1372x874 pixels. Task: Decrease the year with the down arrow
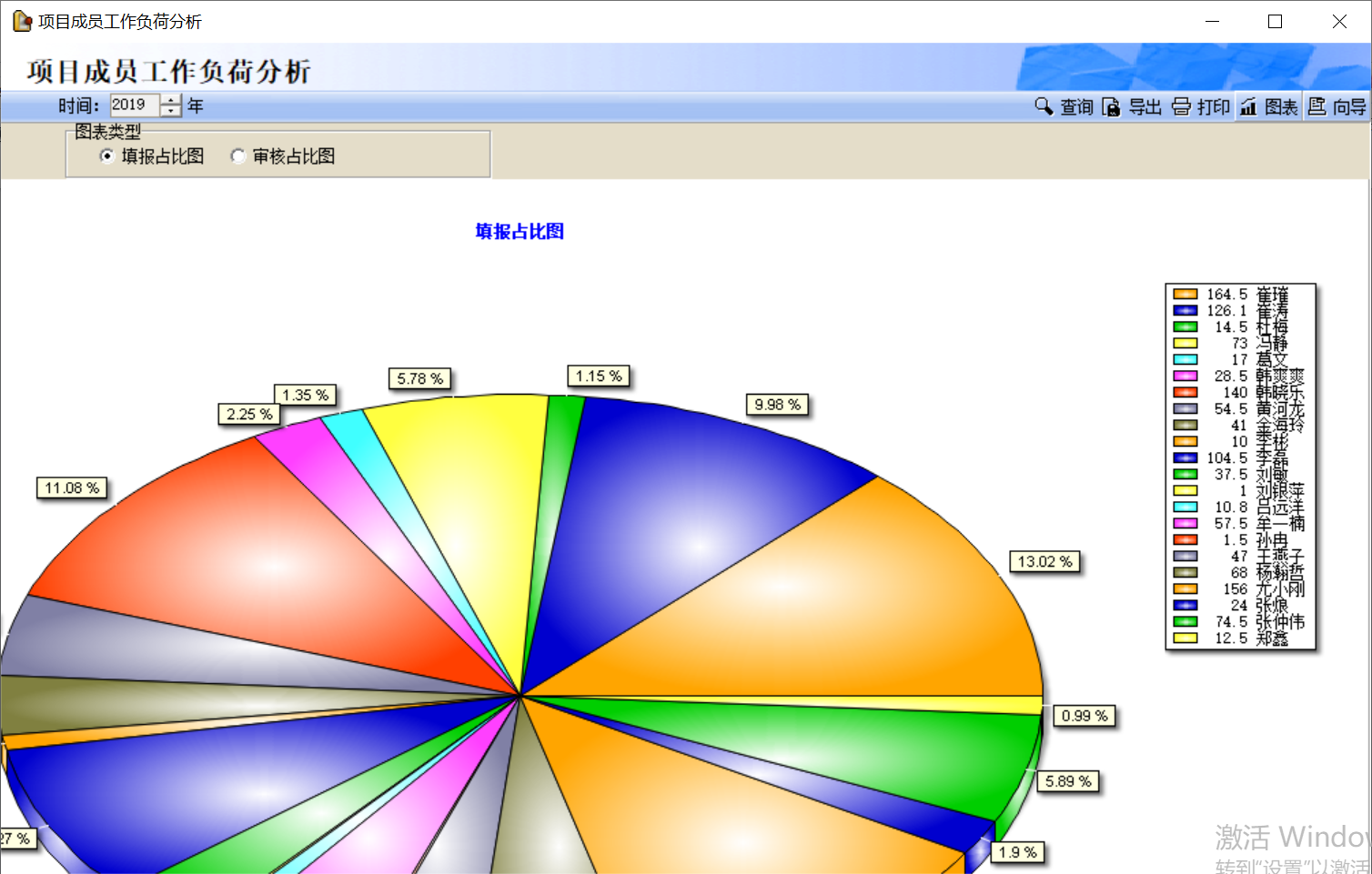click(171, 112)
